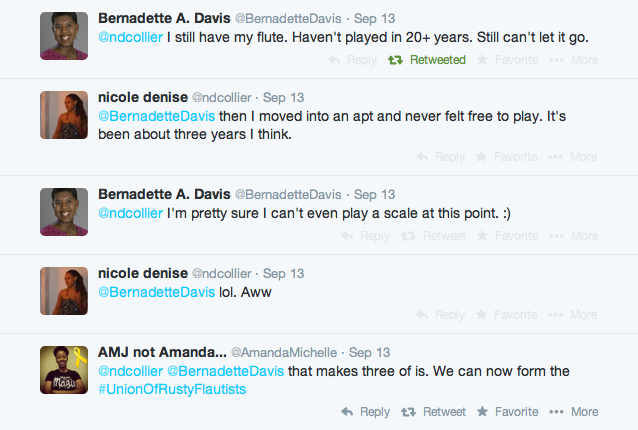Favorite Bernadette's flute tweet

507,60
